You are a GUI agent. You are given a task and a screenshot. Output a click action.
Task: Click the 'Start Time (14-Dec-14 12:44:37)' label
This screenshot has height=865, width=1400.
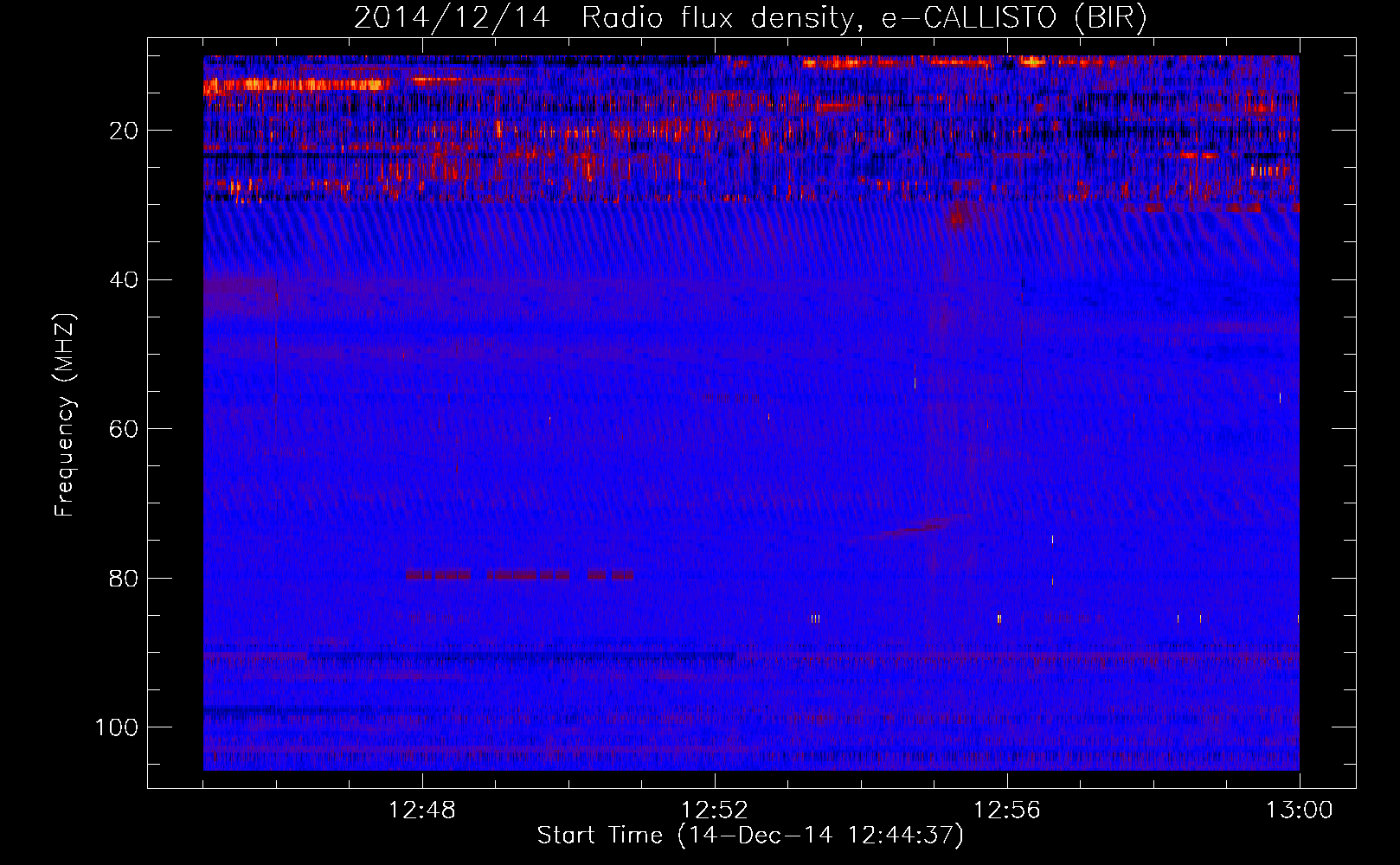750,836
